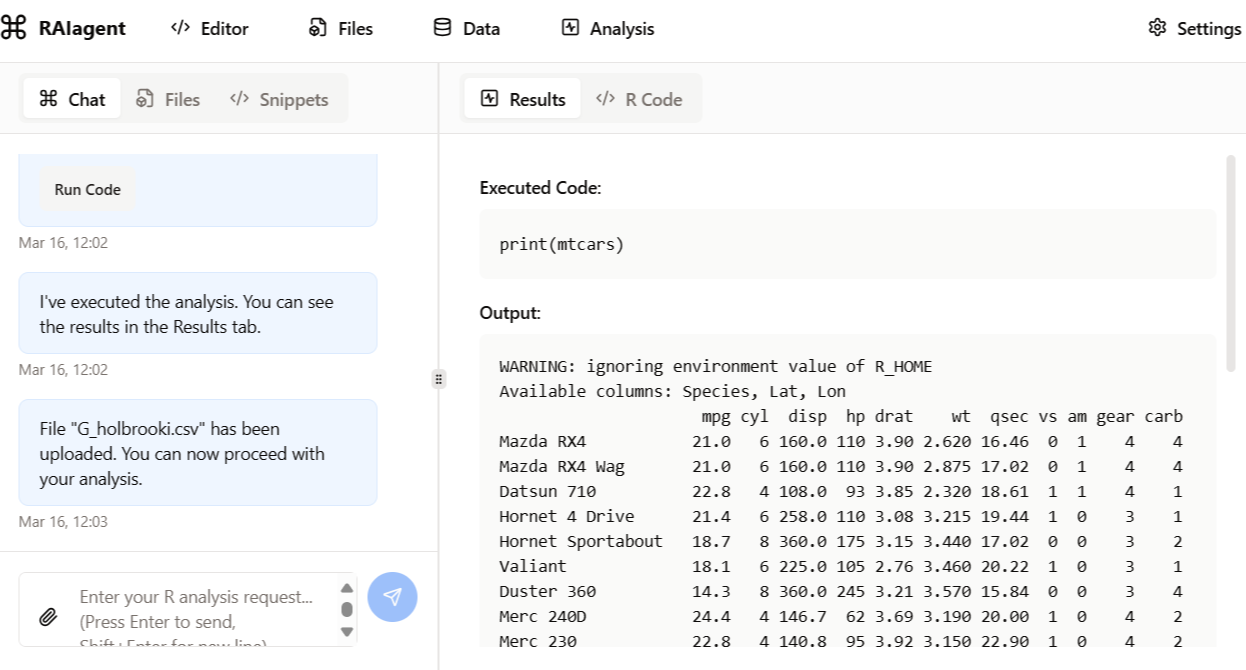1246x670 pixels.
Task: Click the chart icon on Results tab
Action: coord(490,98)
